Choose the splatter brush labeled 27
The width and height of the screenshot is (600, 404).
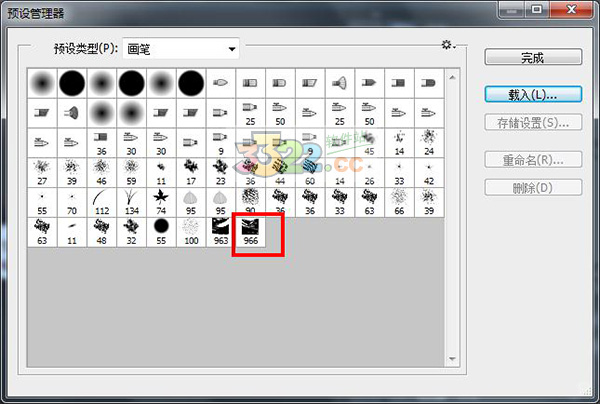43,172
